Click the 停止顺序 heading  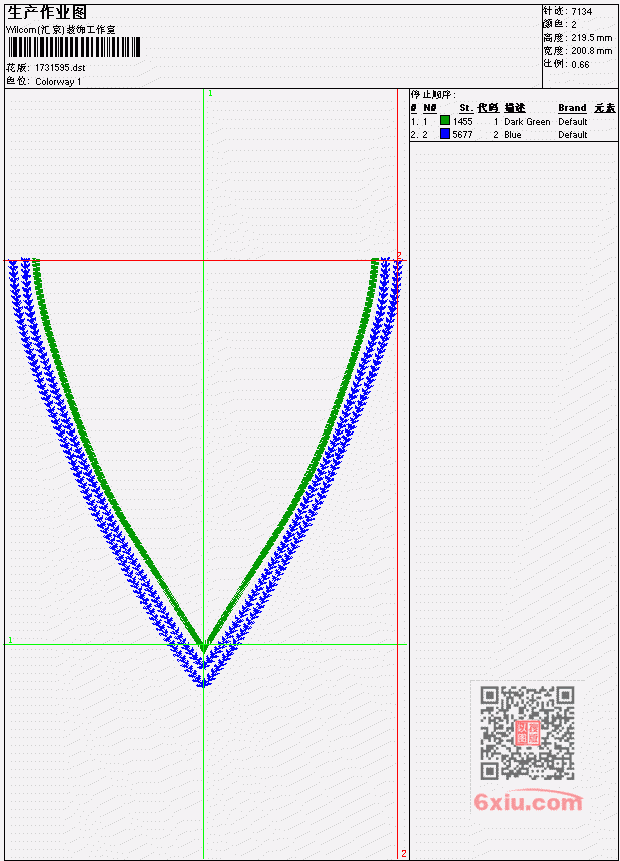pyautogui.click(x=433, y=94)
